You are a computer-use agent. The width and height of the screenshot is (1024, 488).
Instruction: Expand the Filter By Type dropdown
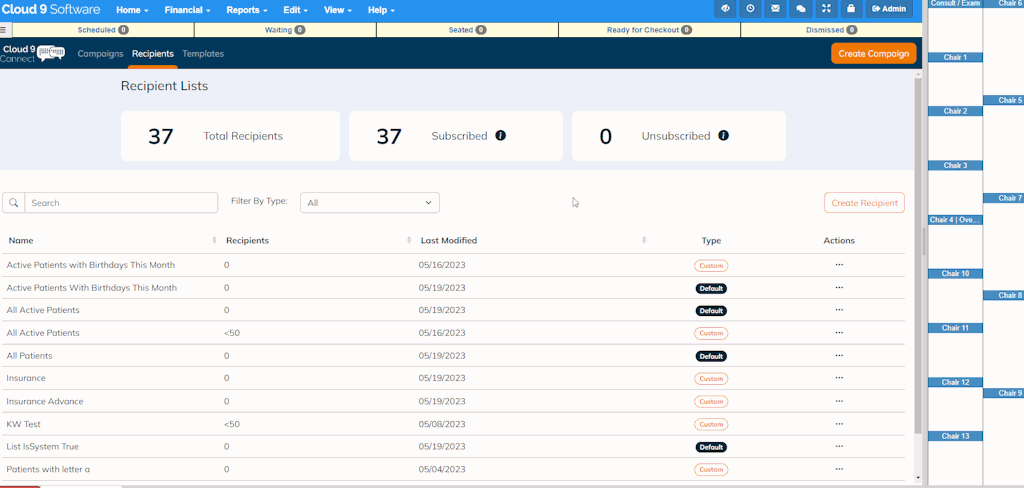370,203
